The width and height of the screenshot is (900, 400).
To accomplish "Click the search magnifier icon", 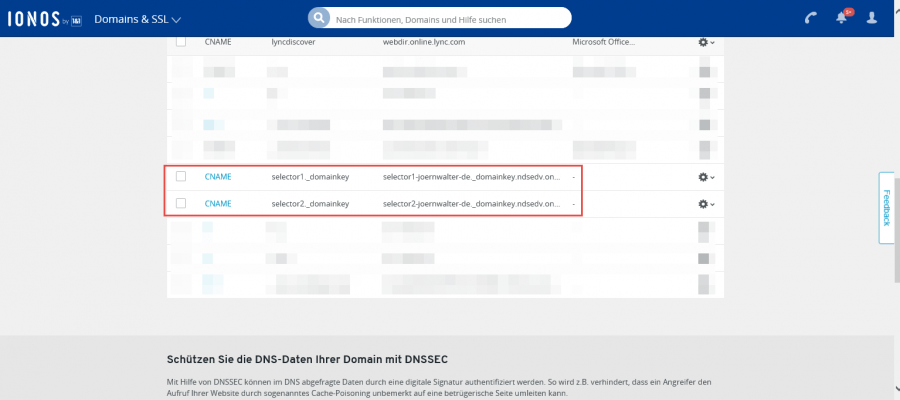I will pos(319,18).
